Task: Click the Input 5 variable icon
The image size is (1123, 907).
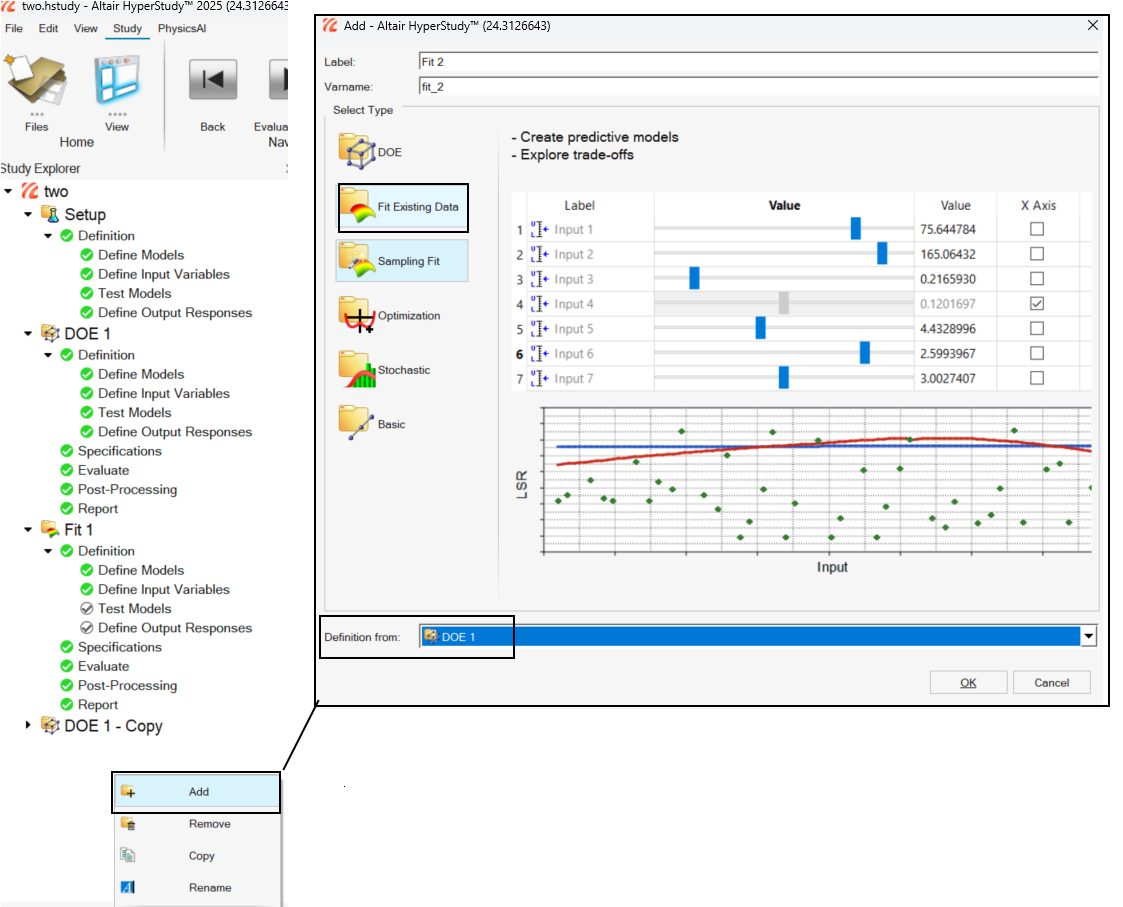Action: (x=539, y=329)
